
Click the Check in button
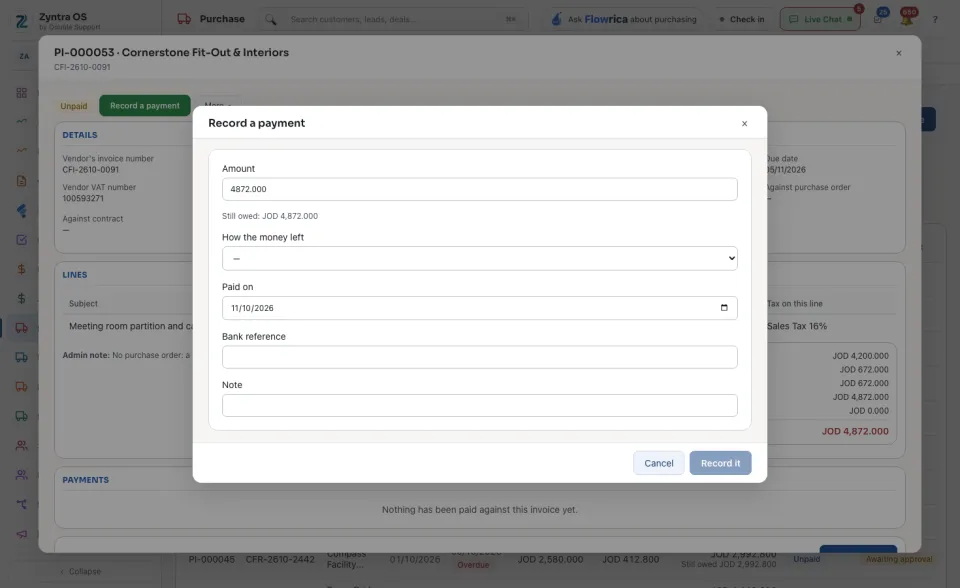(741, 20)
